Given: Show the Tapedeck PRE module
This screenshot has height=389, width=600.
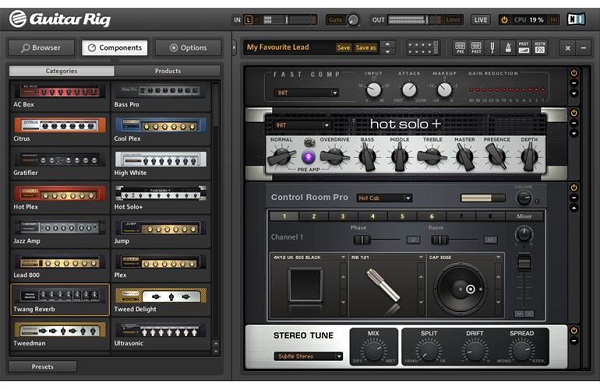Looking at the screenshot, I should [x=460, y=48].
